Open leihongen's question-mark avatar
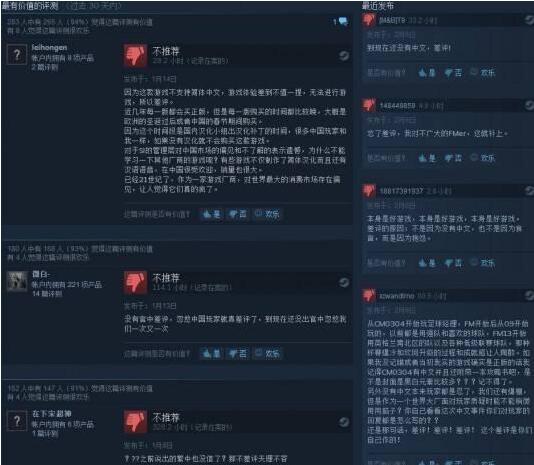The height and width of the screenshot is (465, 534). 17,54
